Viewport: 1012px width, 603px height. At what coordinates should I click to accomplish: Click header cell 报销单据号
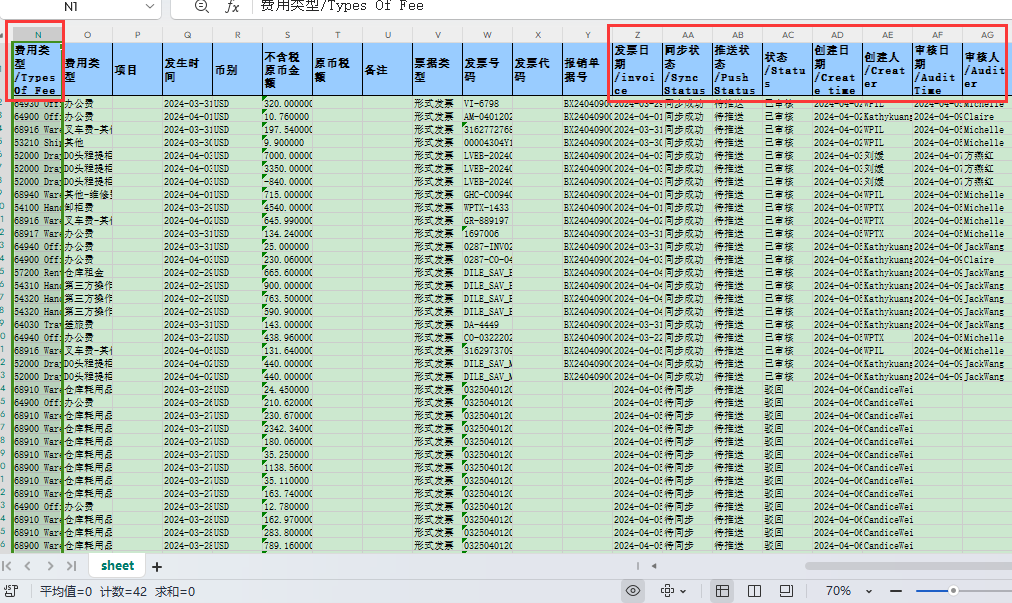coord(587,70)
